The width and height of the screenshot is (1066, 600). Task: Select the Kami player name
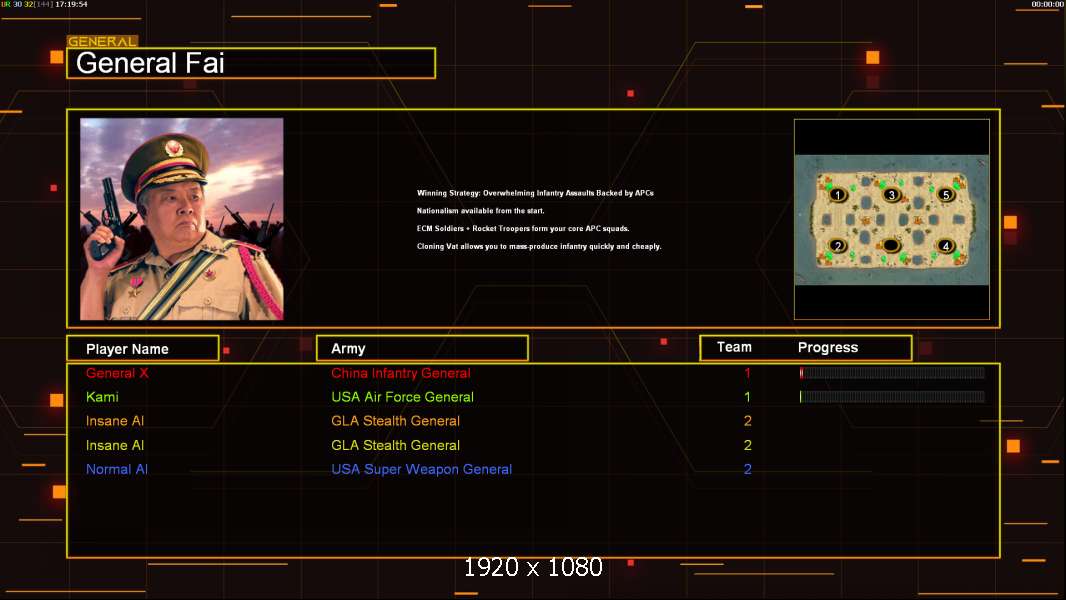click(x=102, y=397)
